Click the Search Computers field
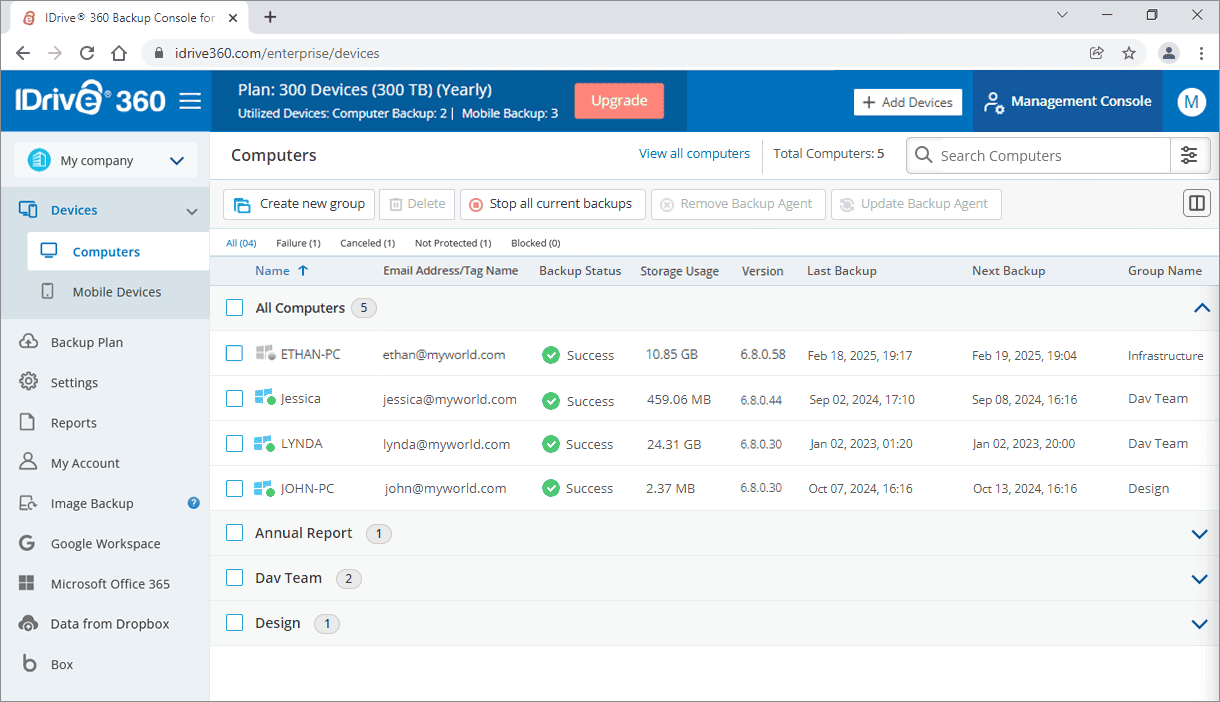 (x=1040, y=155)
